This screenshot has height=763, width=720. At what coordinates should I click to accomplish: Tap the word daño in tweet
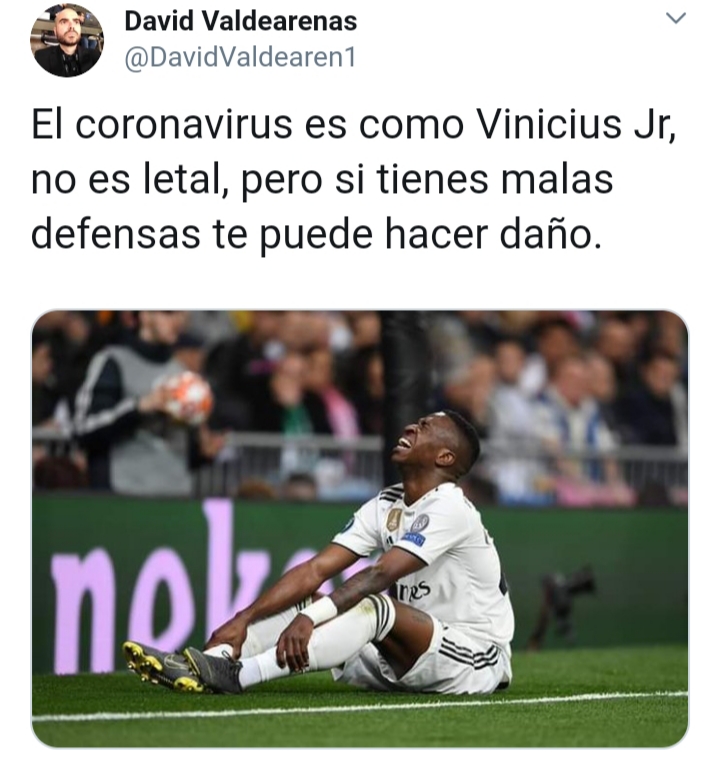click(550, 235)
